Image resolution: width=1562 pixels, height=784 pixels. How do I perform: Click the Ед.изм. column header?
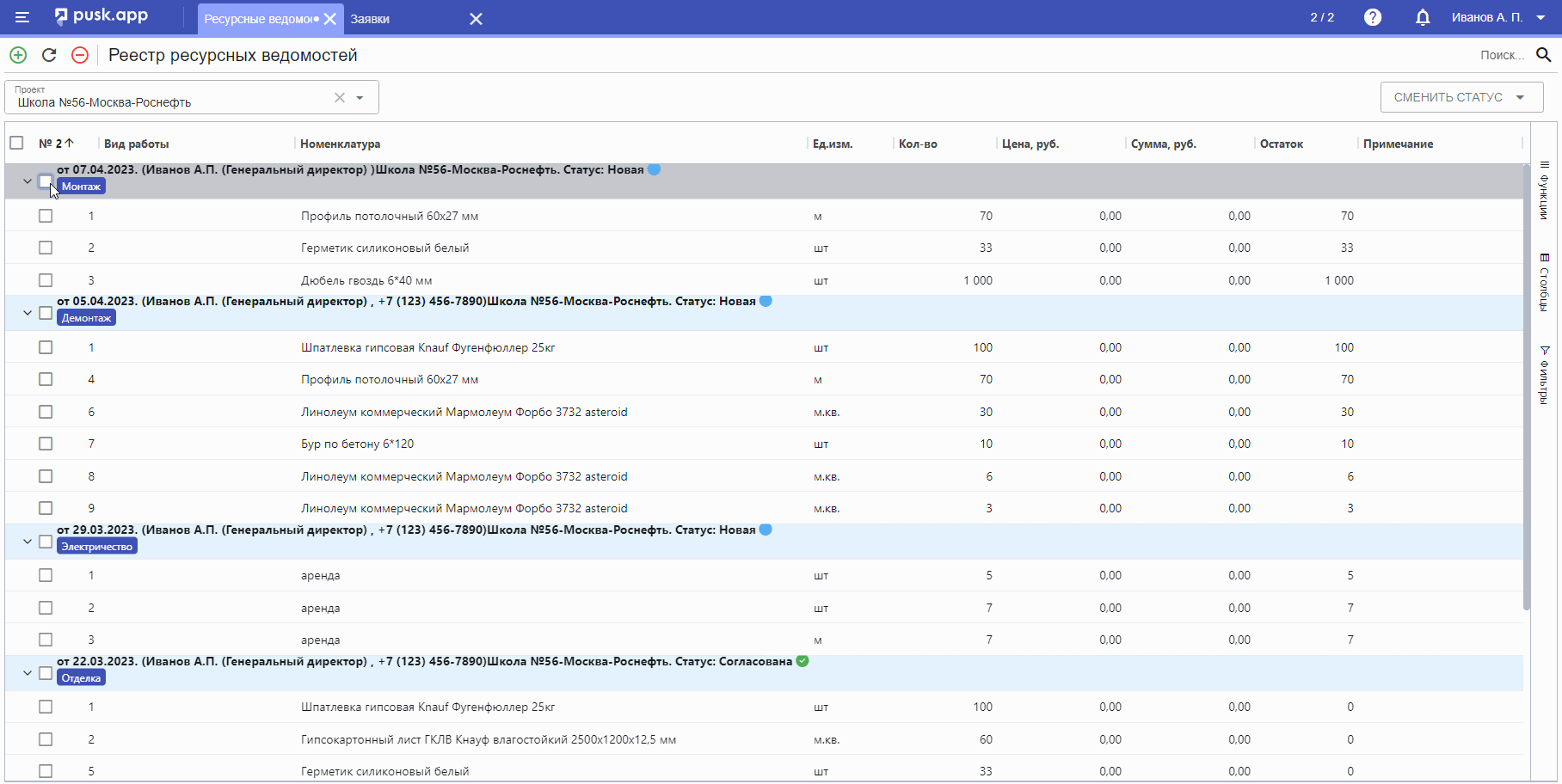(833, 144)
